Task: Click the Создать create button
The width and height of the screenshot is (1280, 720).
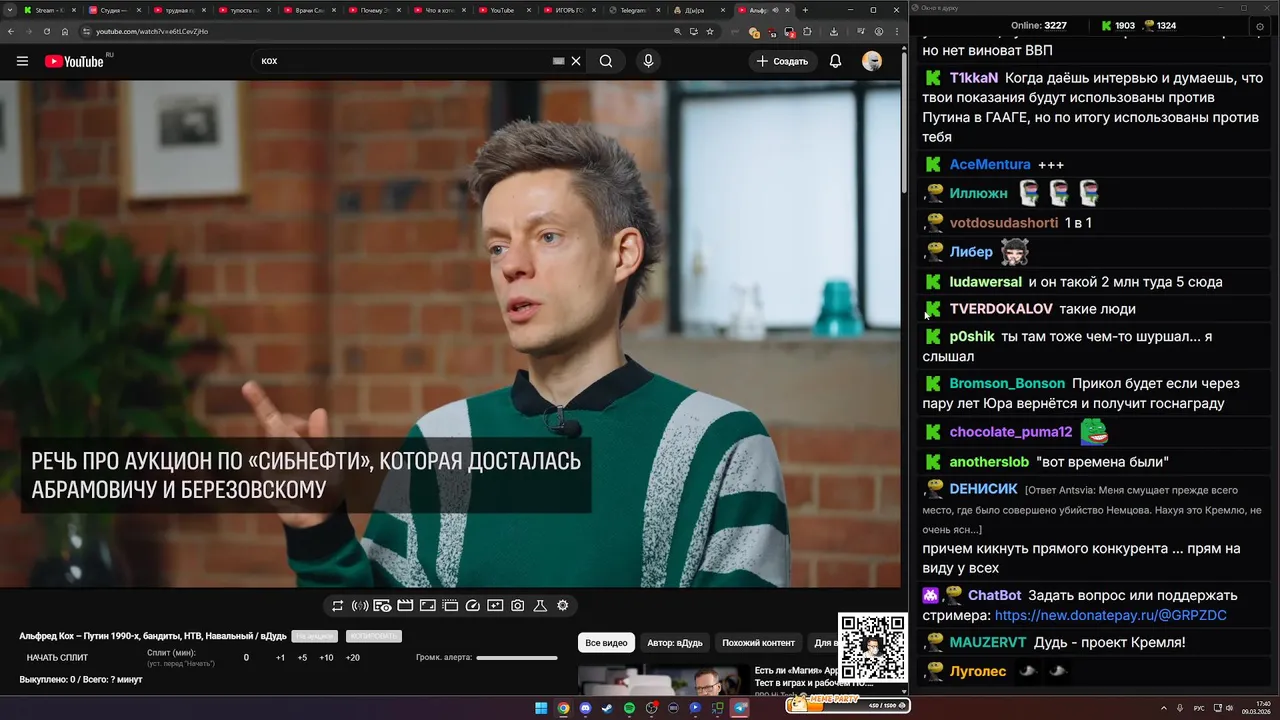Action: click(x=782, y=61)
